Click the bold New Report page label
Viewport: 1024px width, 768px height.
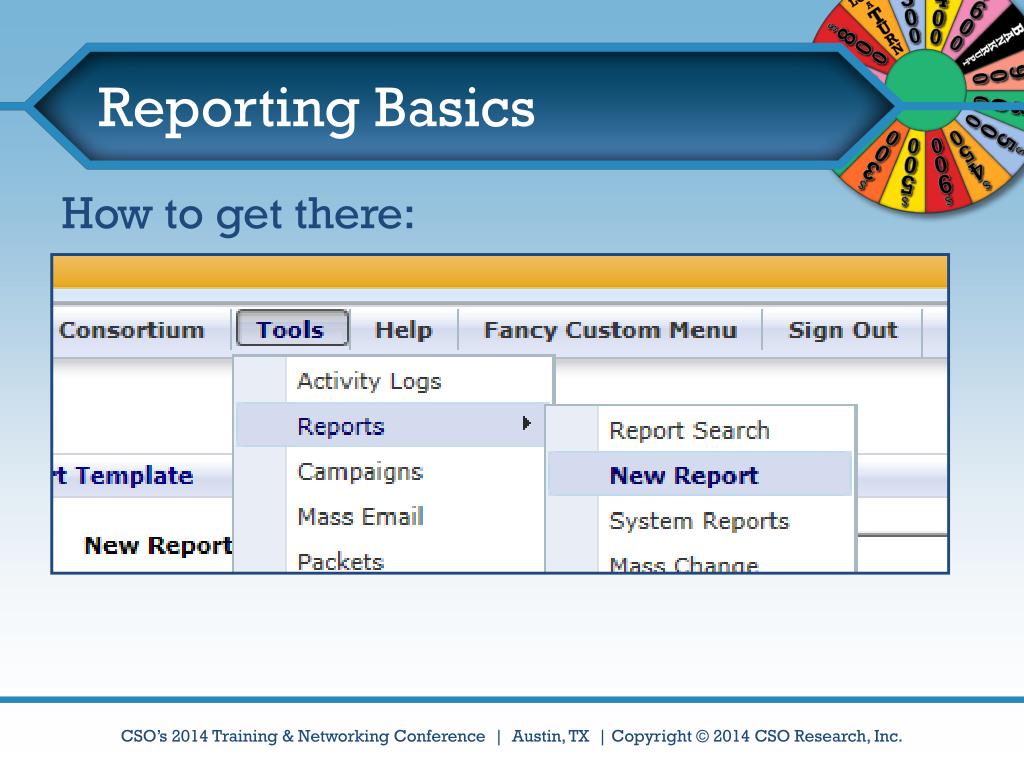coord(158,545)
